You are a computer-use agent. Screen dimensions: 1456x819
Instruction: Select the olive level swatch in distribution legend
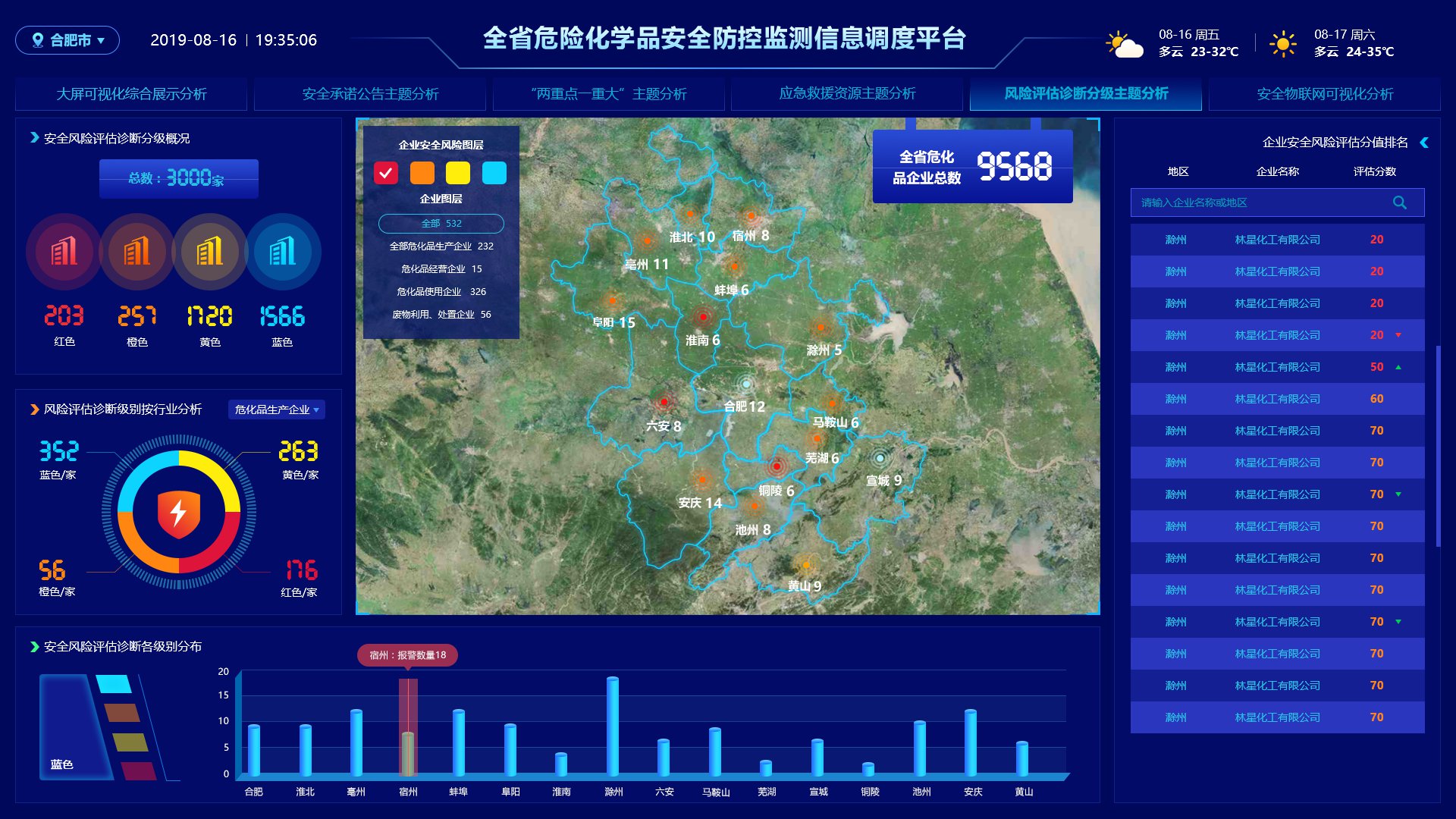(130, 742)
